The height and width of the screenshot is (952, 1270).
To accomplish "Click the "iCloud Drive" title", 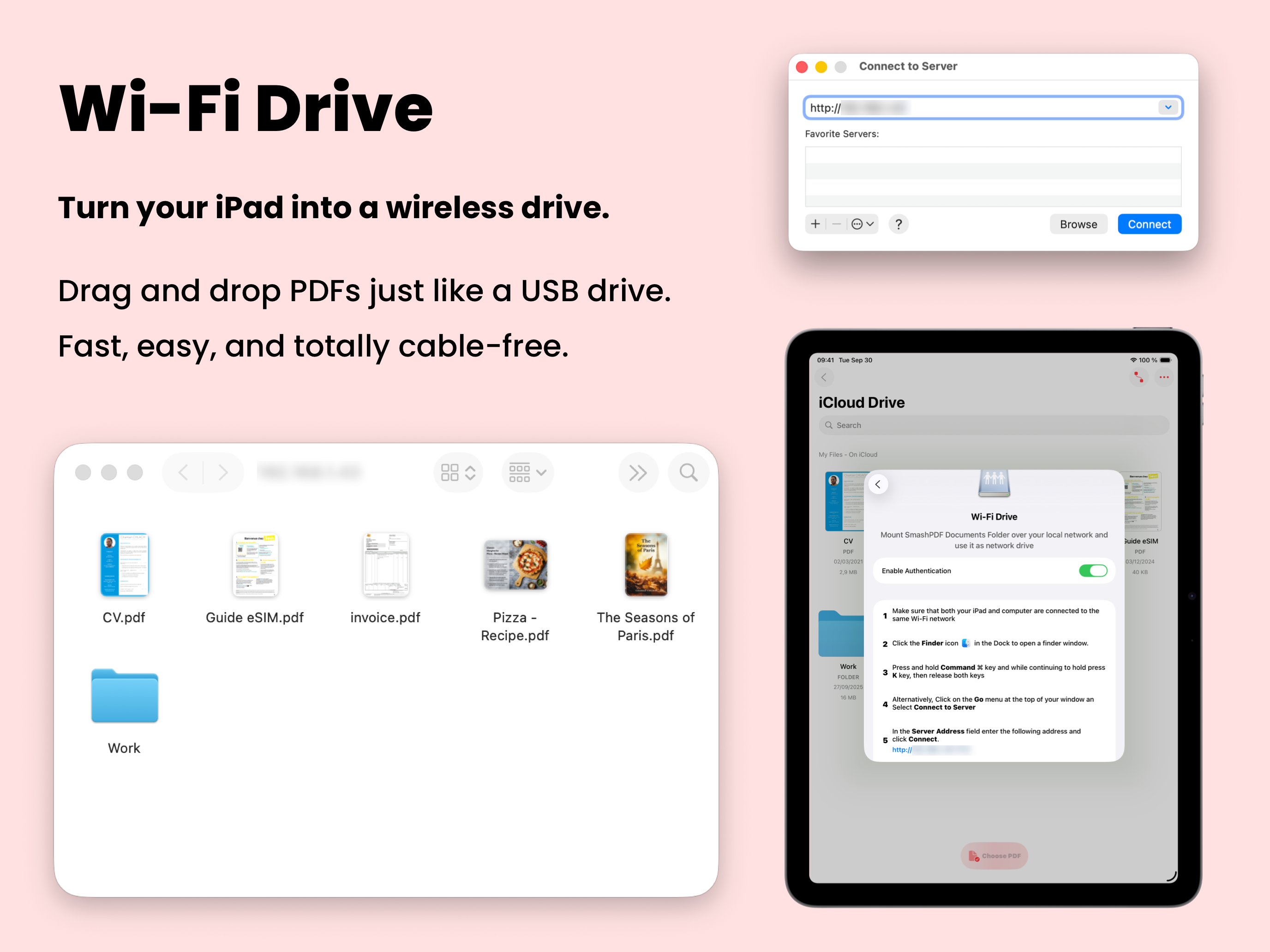I will (861, 402).
